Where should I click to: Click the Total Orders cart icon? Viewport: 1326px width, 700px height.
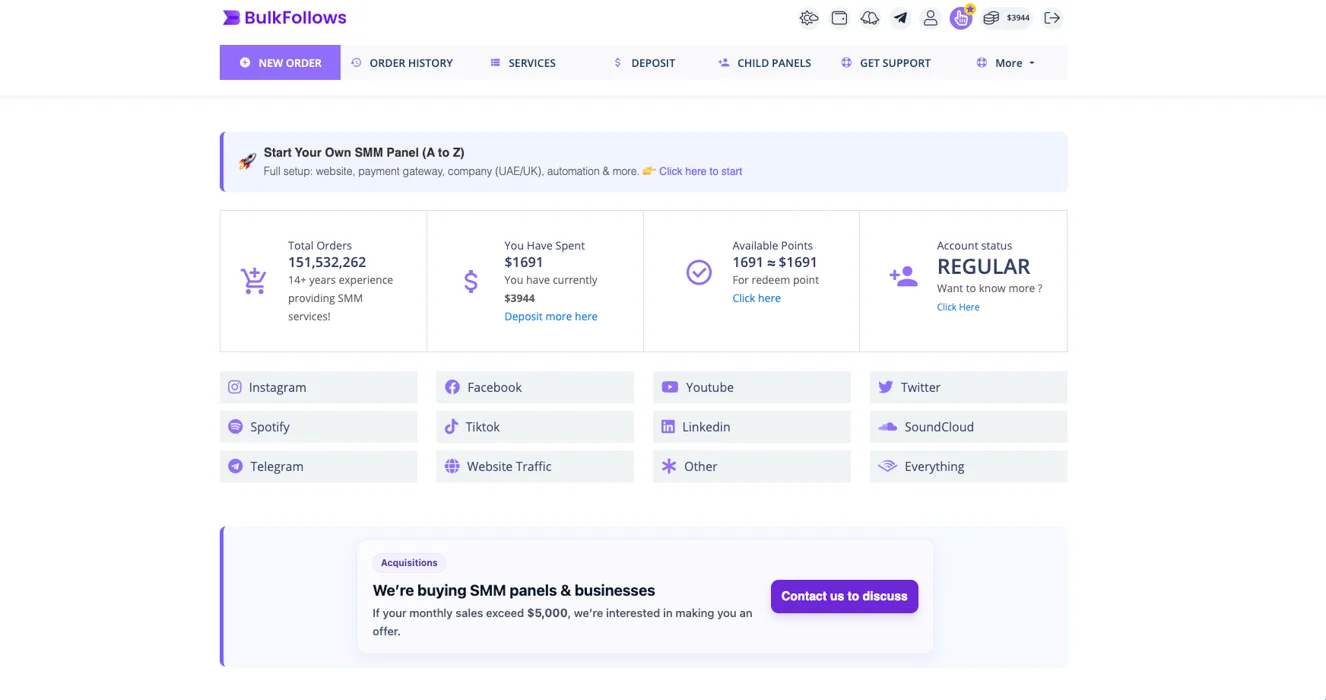[x=254, y=281]
